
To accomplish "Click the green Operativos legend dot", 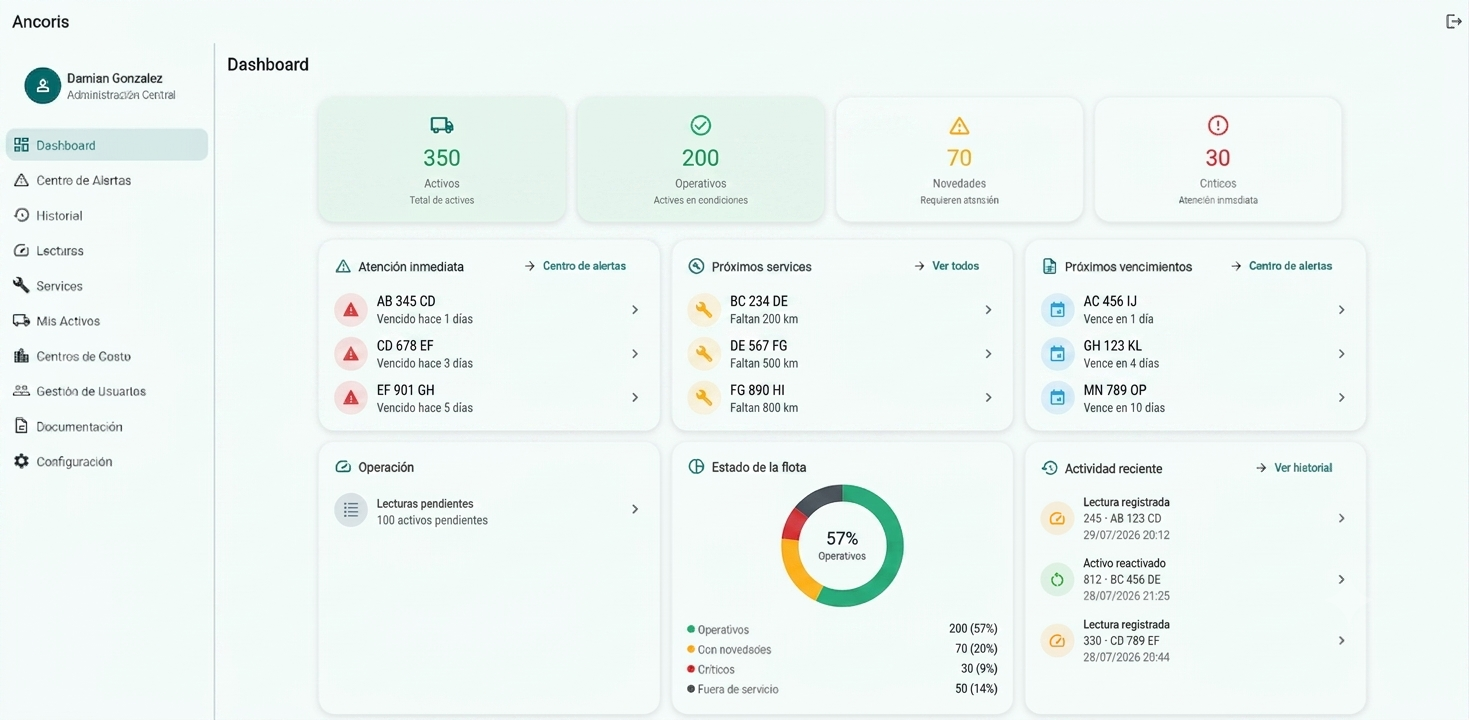I will [691, 629].
